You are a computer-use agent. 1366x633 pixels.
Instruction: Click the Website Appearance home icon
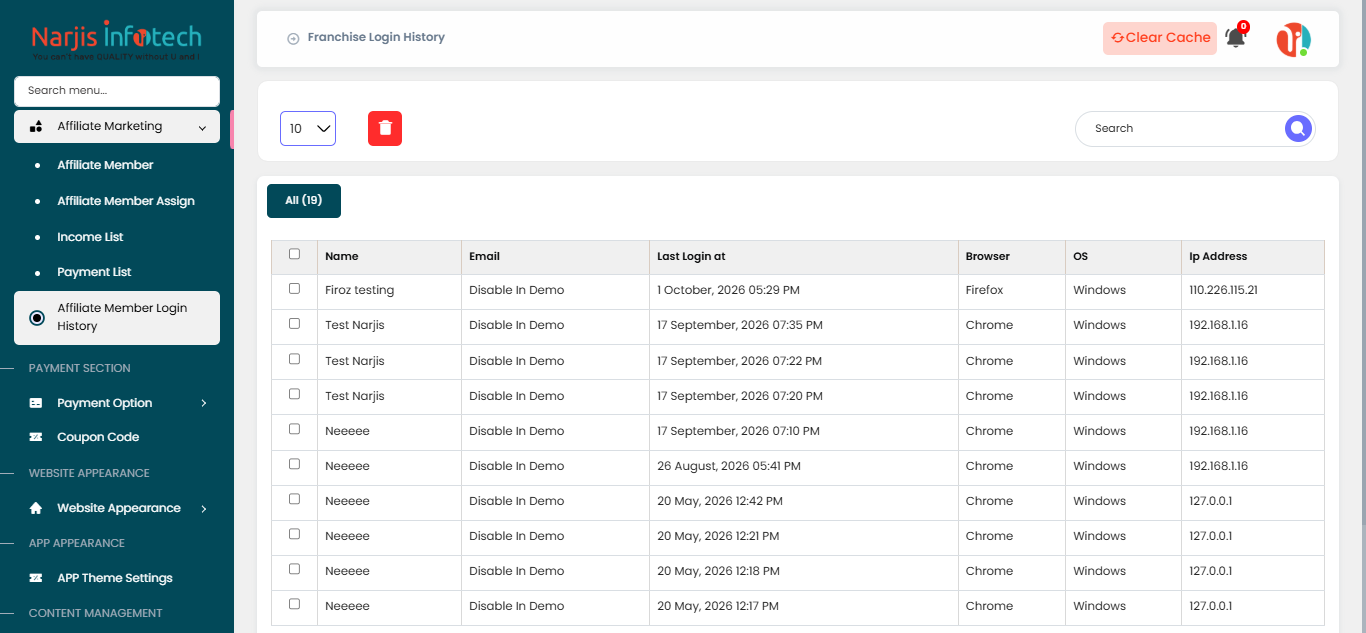[36, 508]
